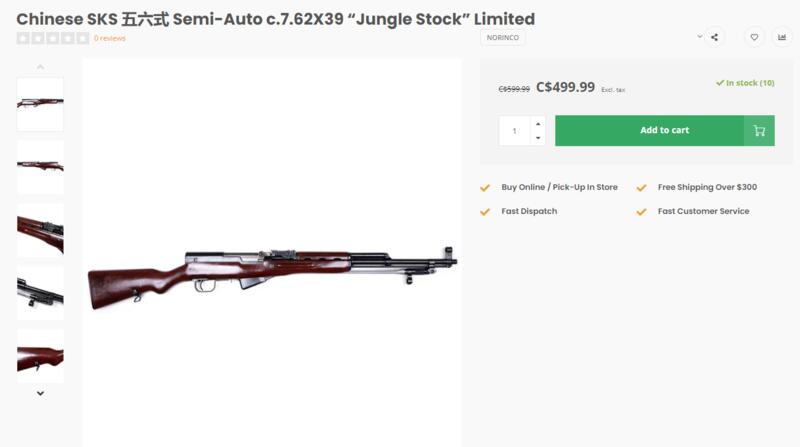This screenshot has width=800, height=447.
Task: Open the "0 reviews" link
Action: (x=109, y=39)
